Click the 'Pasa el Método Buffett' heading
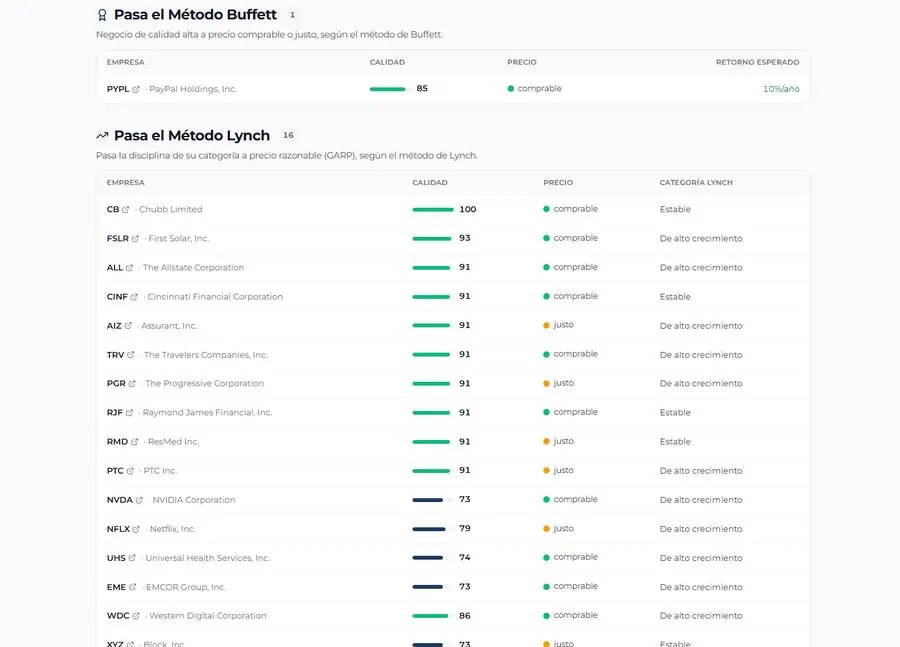 tap(195, 14)
